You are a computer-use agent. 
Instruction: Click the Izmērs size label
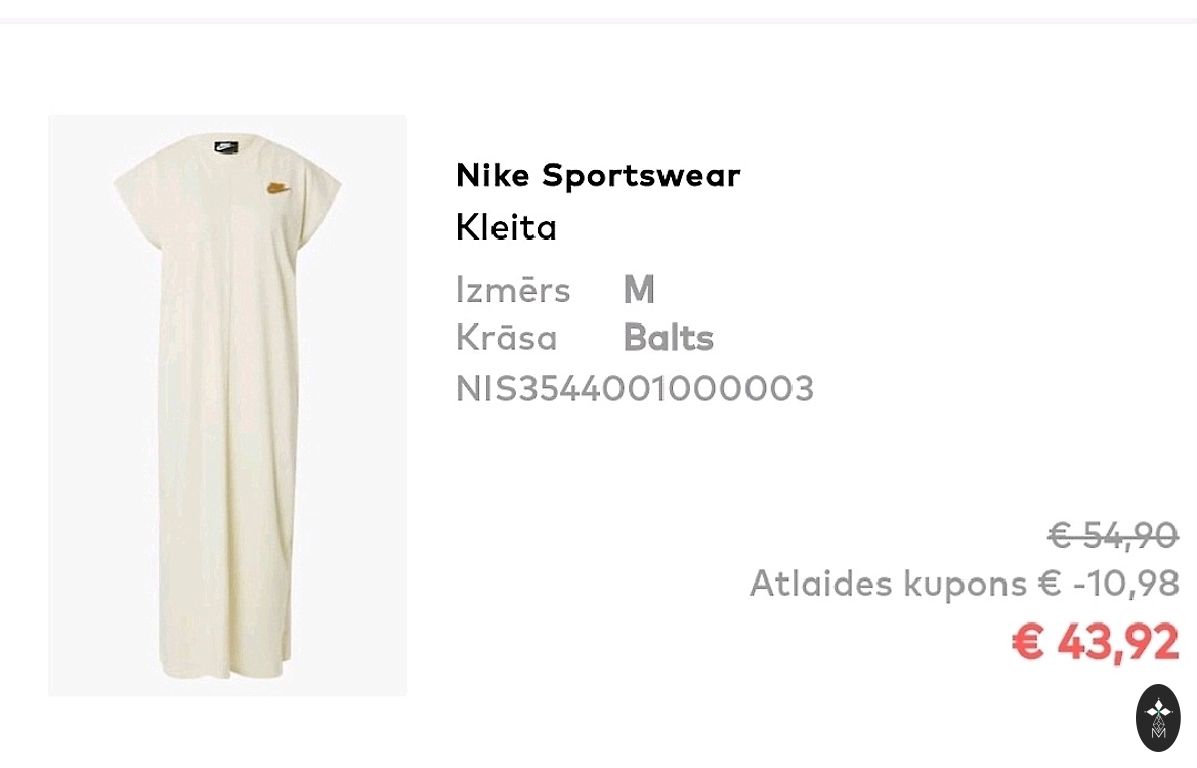click(512, 291)
